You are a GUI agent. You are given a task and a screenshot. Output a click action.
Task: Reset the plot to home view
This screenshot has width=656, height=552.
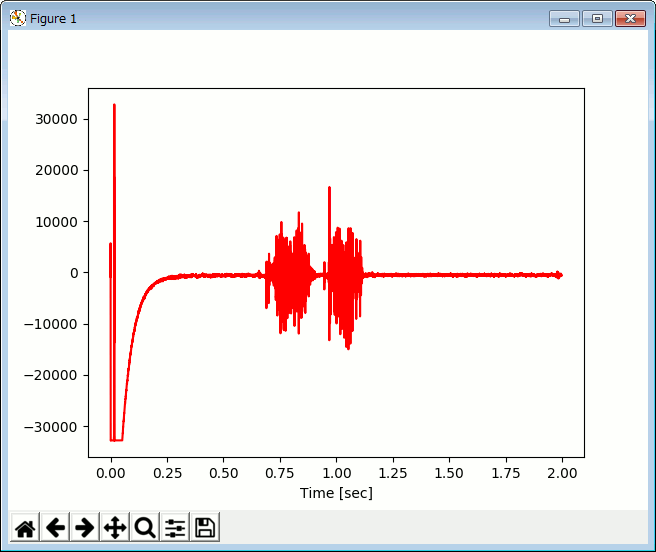pyautogui.click(x=25, y=527)
